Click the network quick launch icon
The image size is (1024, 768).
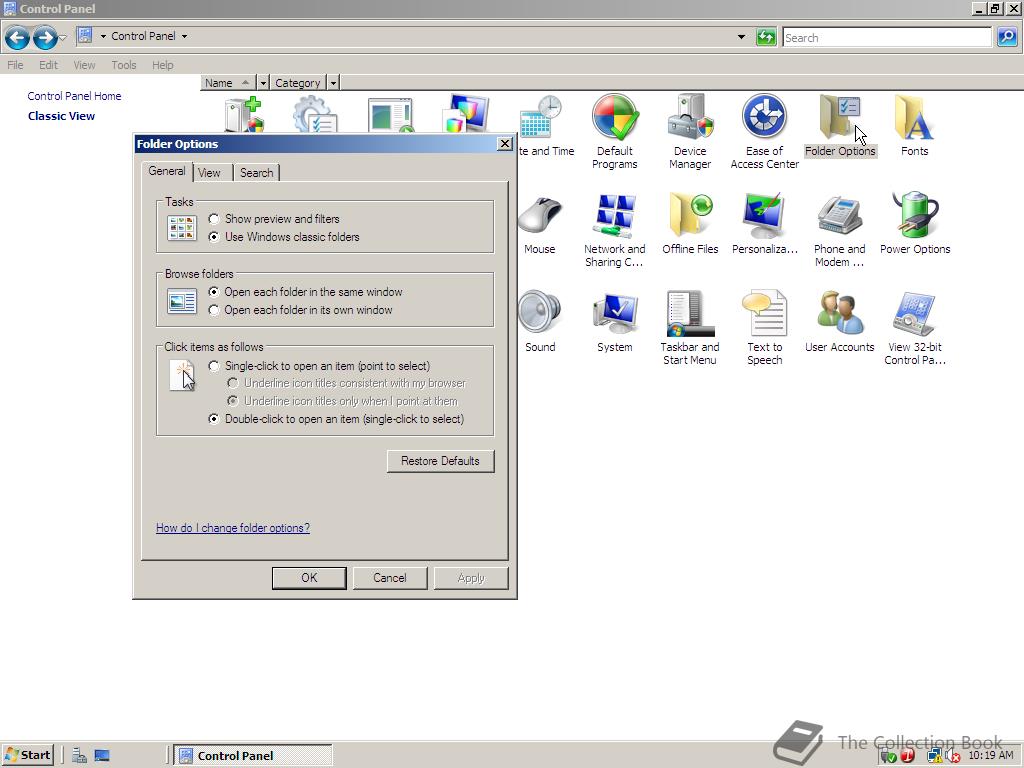point(79,756)
